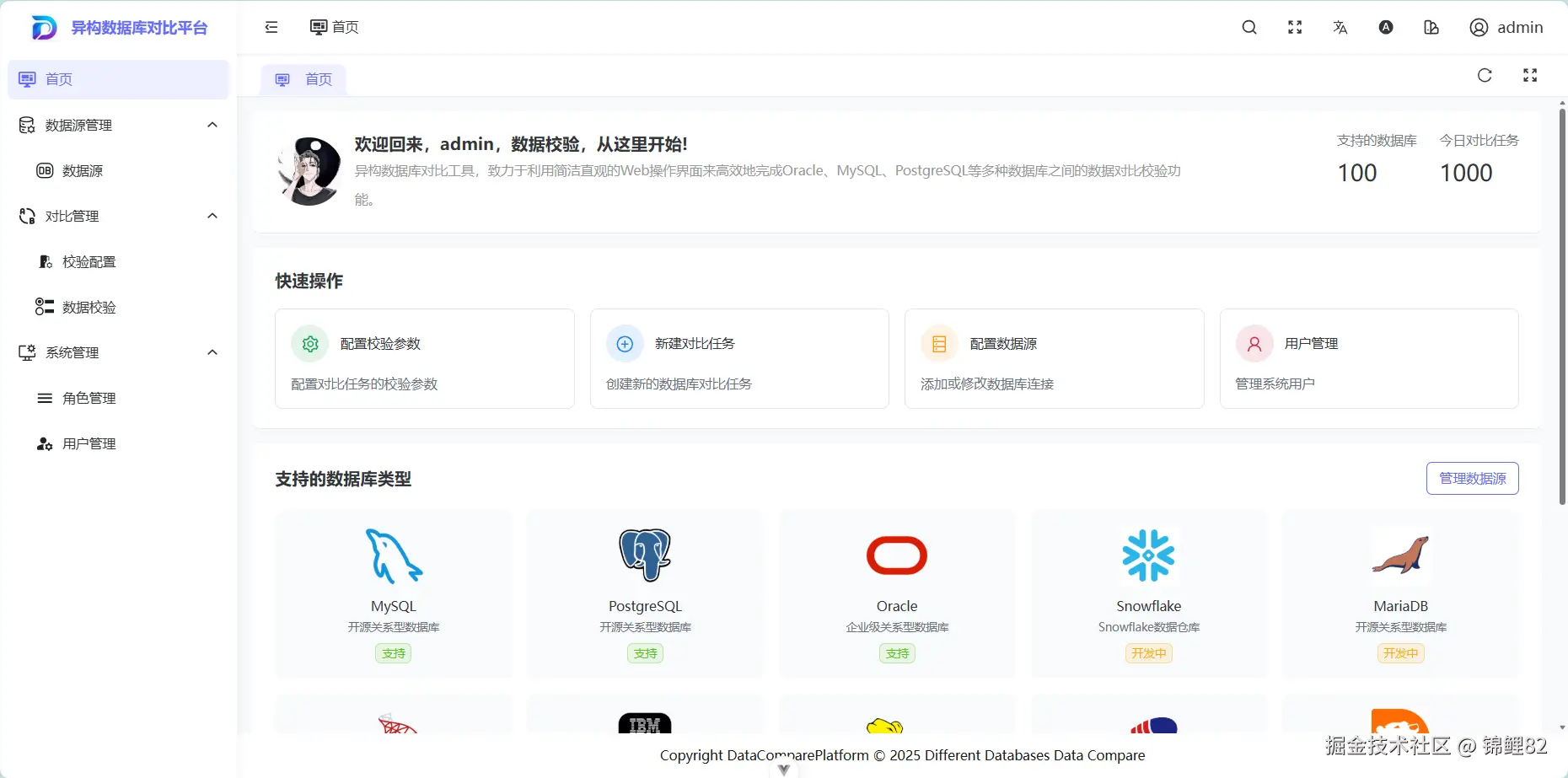Open the search icon in header
This screenshot has width=1568, height=778.
pyautogui.click(x=1249, y=27)
